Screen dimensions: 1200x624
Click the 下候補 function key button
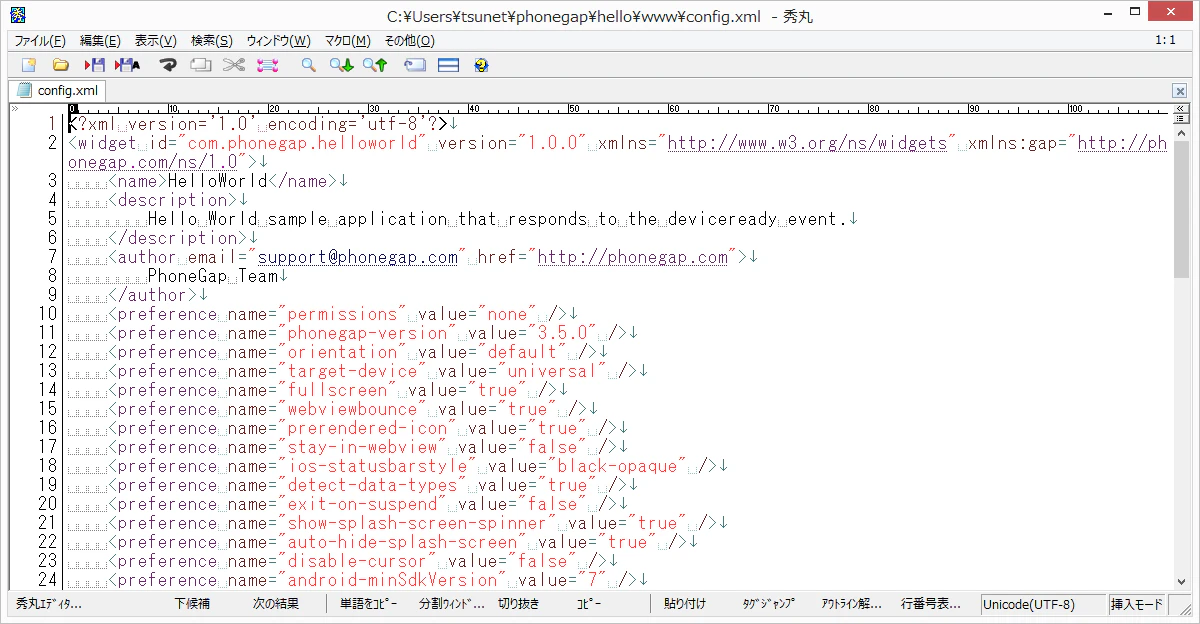(x=192, y=604)
